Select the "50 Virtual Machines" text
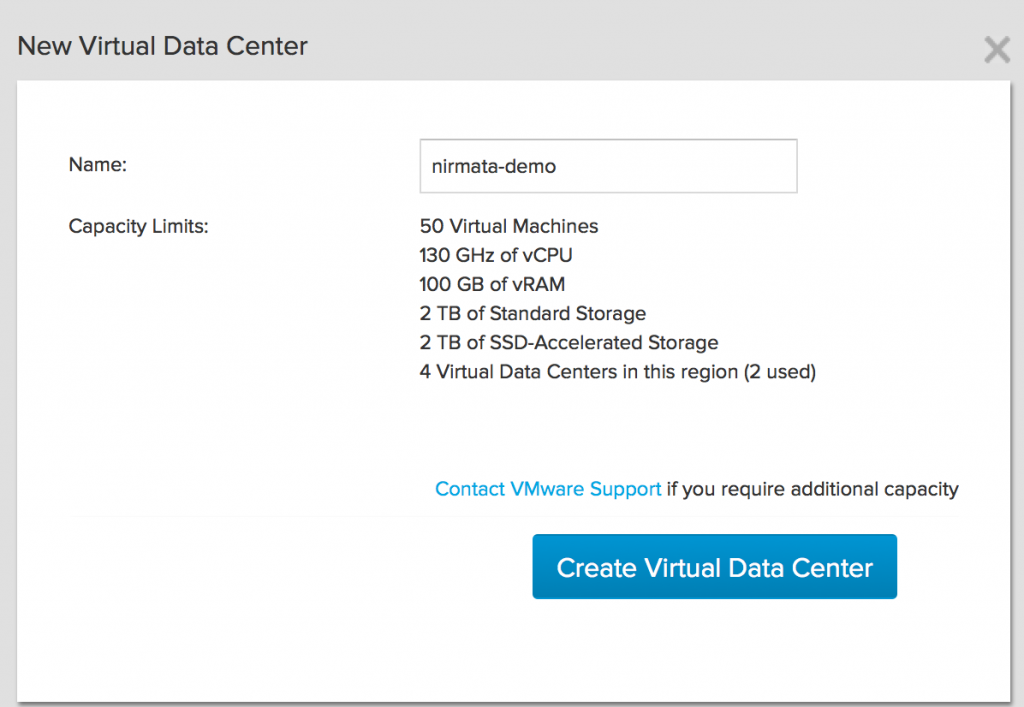 [x=509, y=226]
